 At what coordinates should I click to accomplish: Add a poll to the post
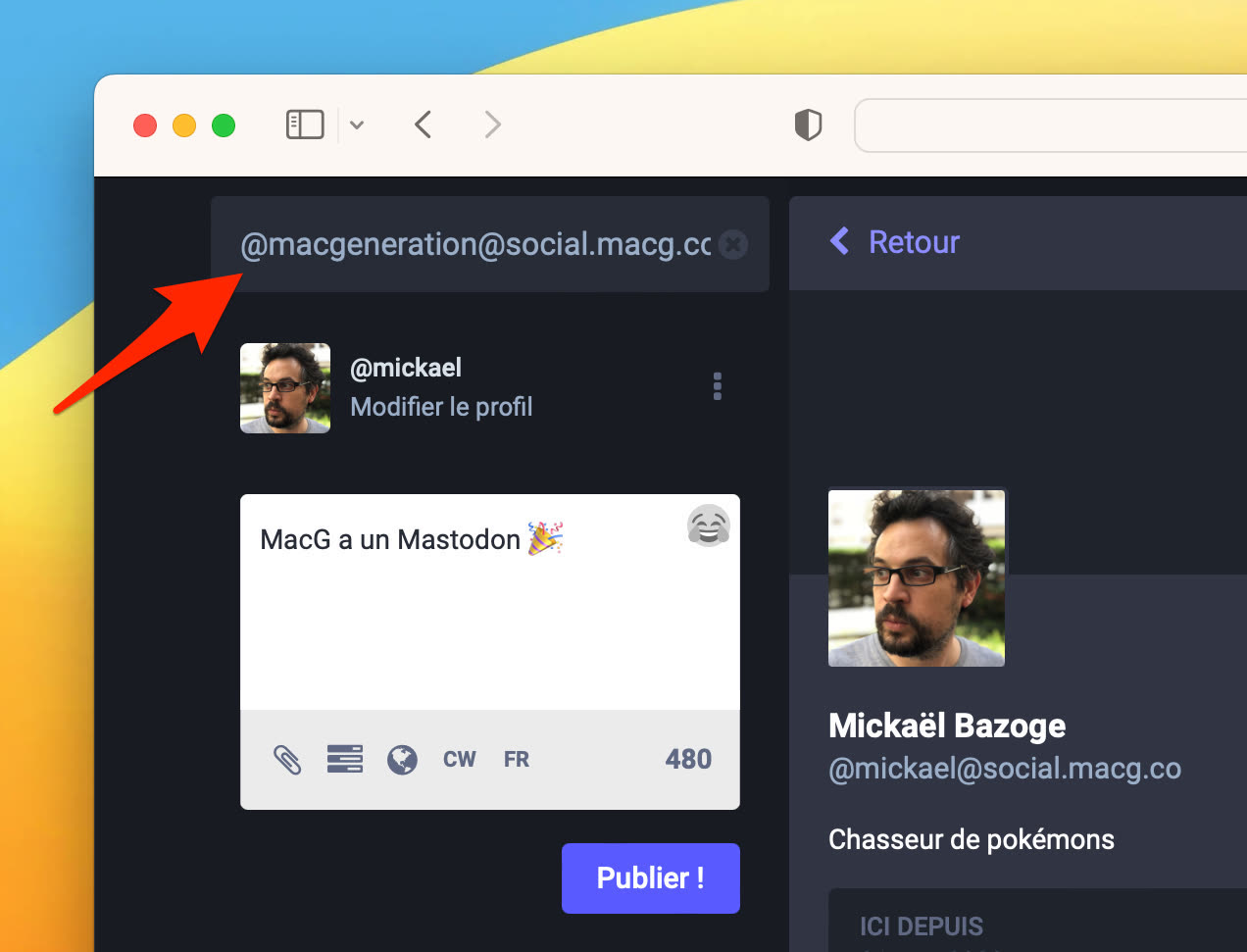coord(345,759)
